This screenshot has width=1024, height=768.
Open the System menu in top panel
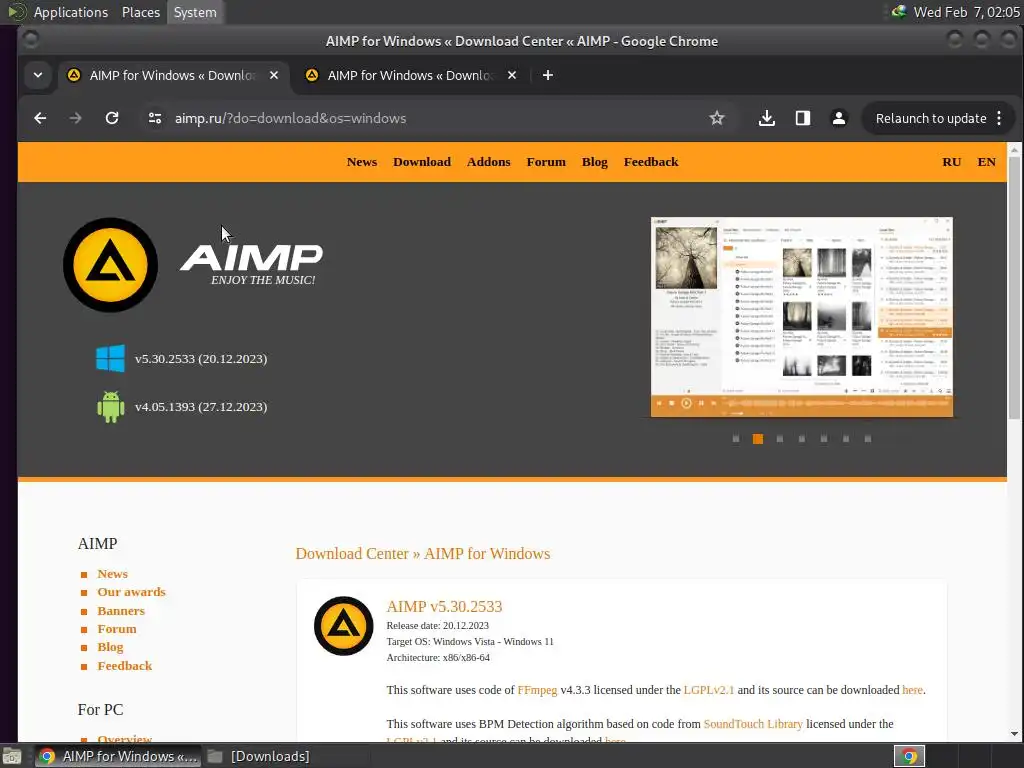pos(195,12)
